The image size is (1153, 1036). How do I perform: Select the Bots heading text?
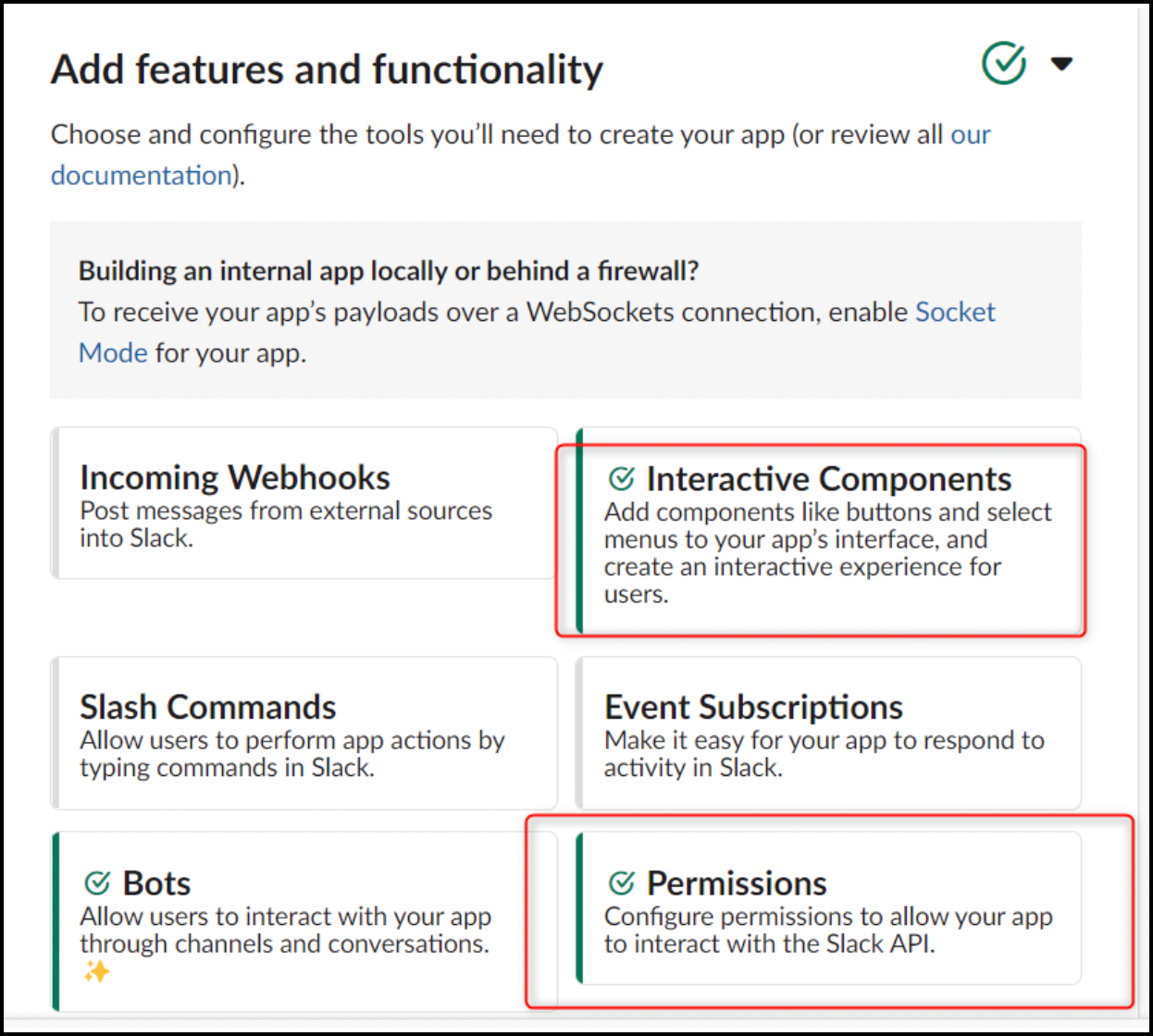[156, 883]
